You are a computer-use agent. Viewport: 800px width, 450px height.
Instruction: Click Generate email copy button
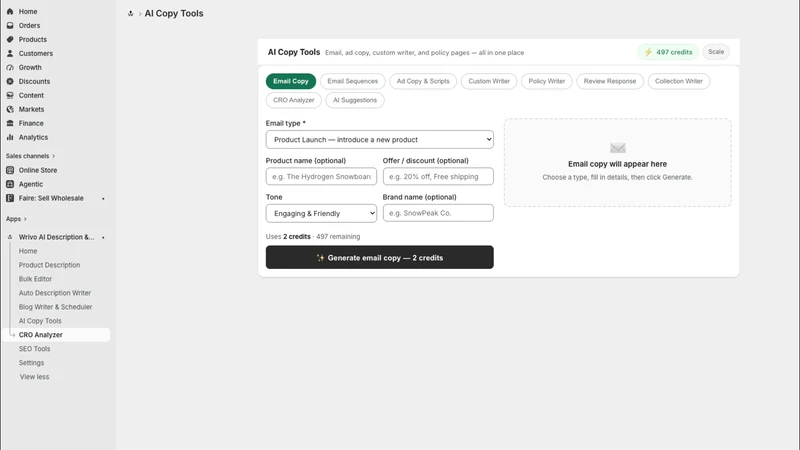380,257
